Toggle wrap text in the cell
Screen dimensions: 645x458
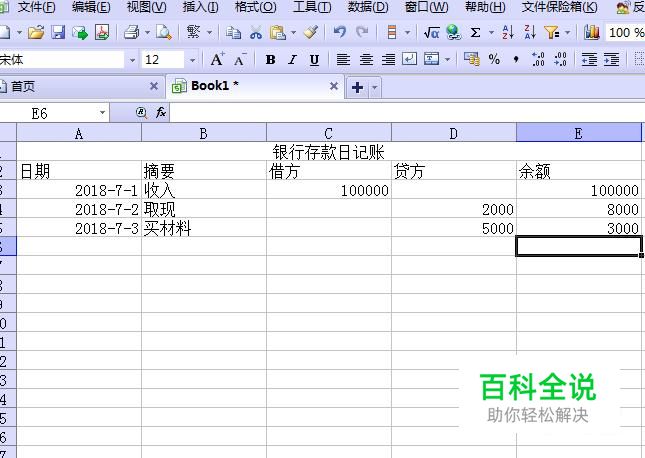click(x=409, y=60)
